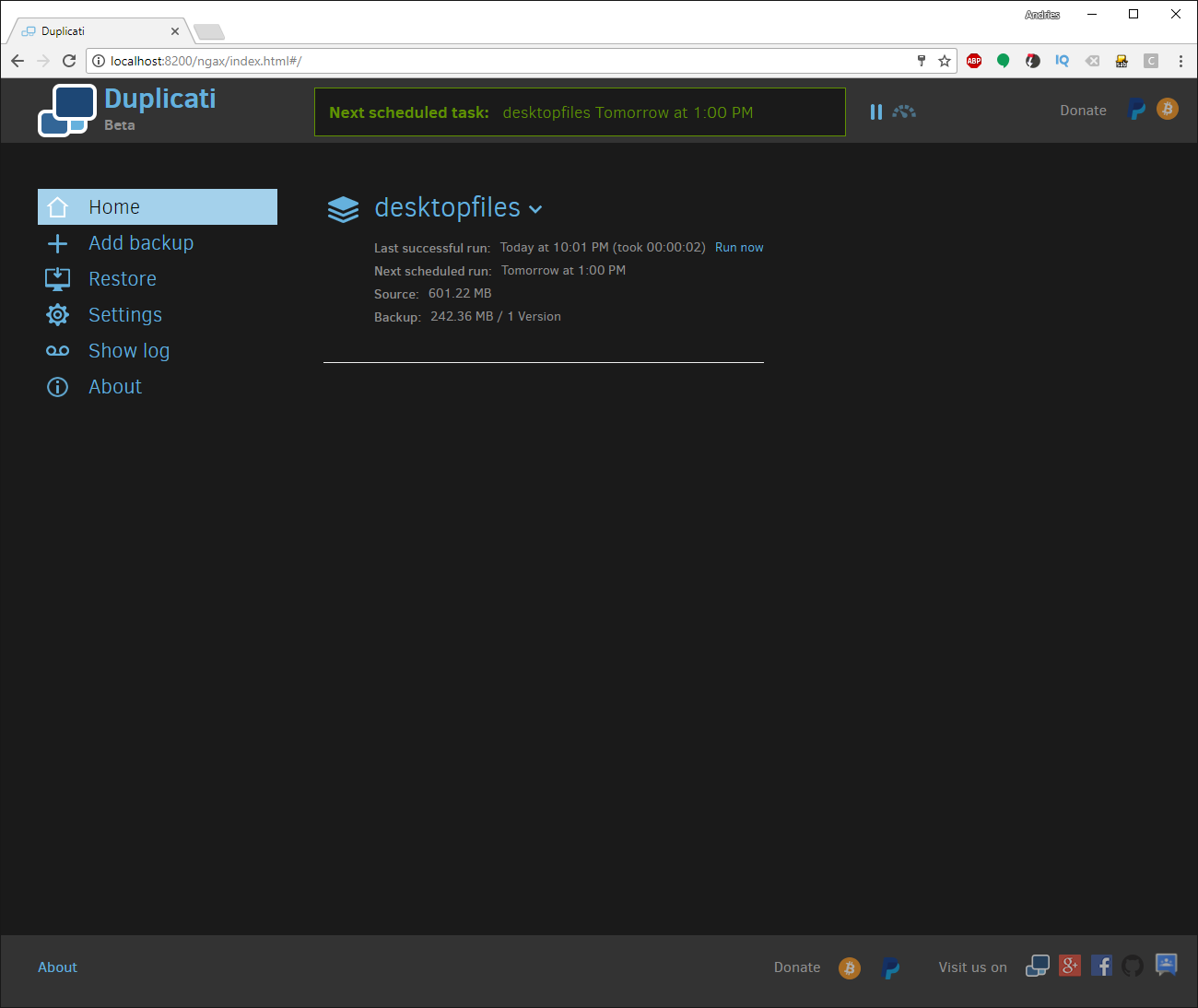
Task: Click the grey backspace-shaped extension icon
Action: 1092,61
